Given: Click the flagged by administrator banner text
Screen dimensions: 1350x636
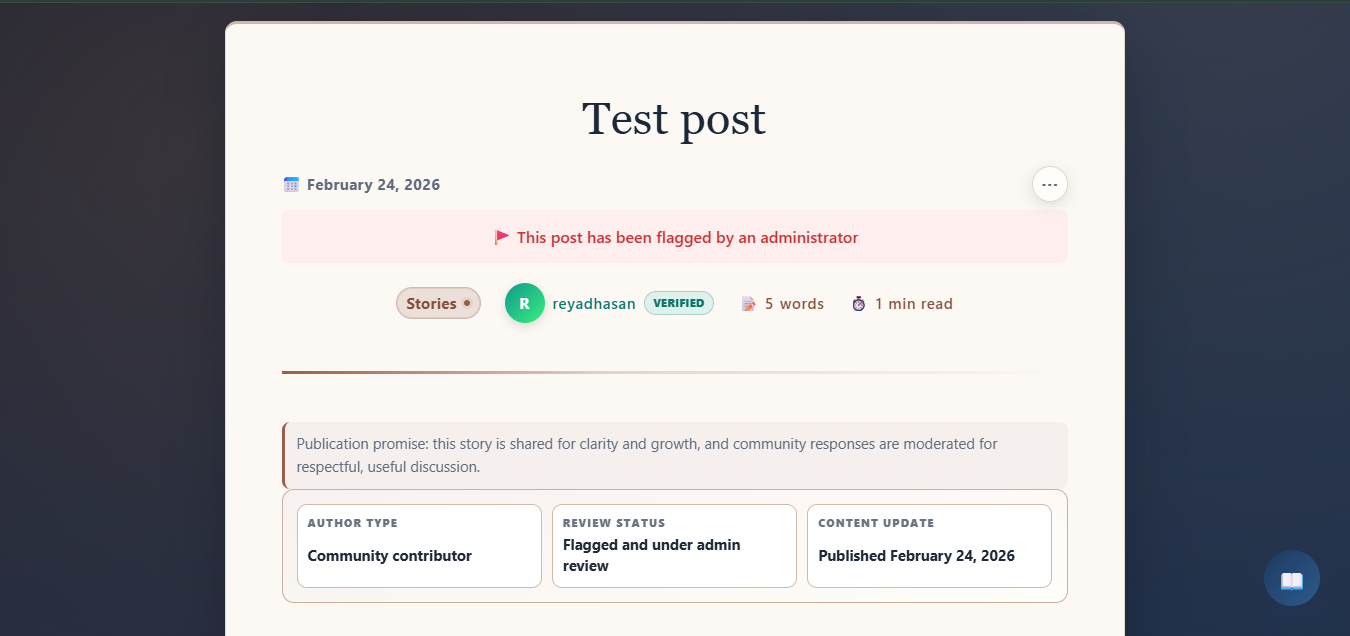Looking at the screenshot, I should point(687,238).
